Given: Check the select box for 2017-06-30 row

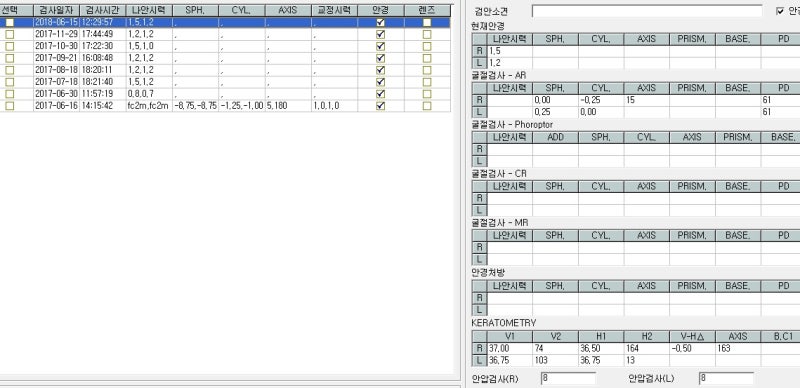Looking at the screenshot, I should 10,94.
